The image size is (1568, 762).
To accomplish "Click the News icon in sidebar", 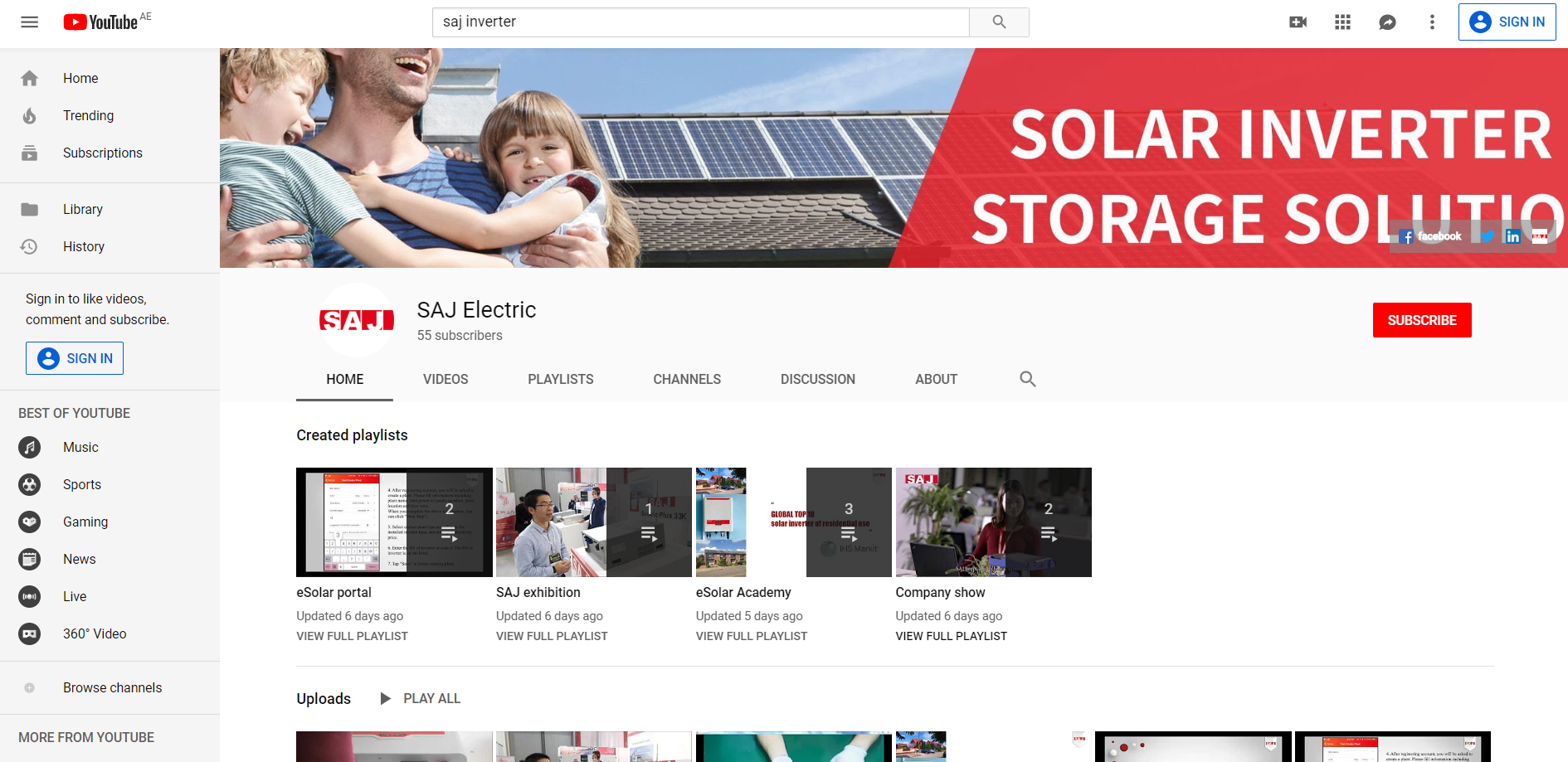I will (30, 559).
